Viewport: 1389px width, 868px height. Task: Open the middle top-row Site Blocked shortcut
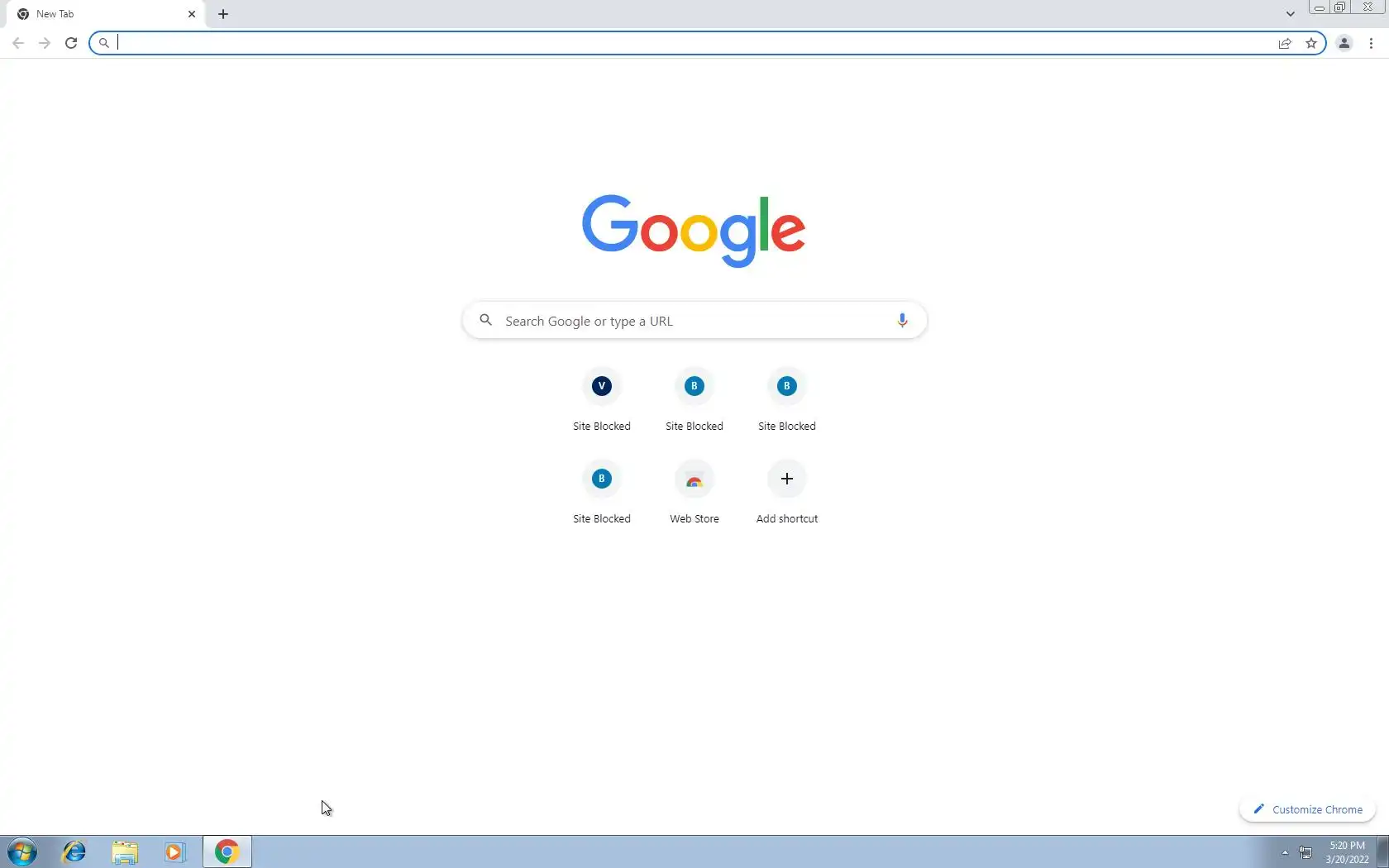[694, 400]
